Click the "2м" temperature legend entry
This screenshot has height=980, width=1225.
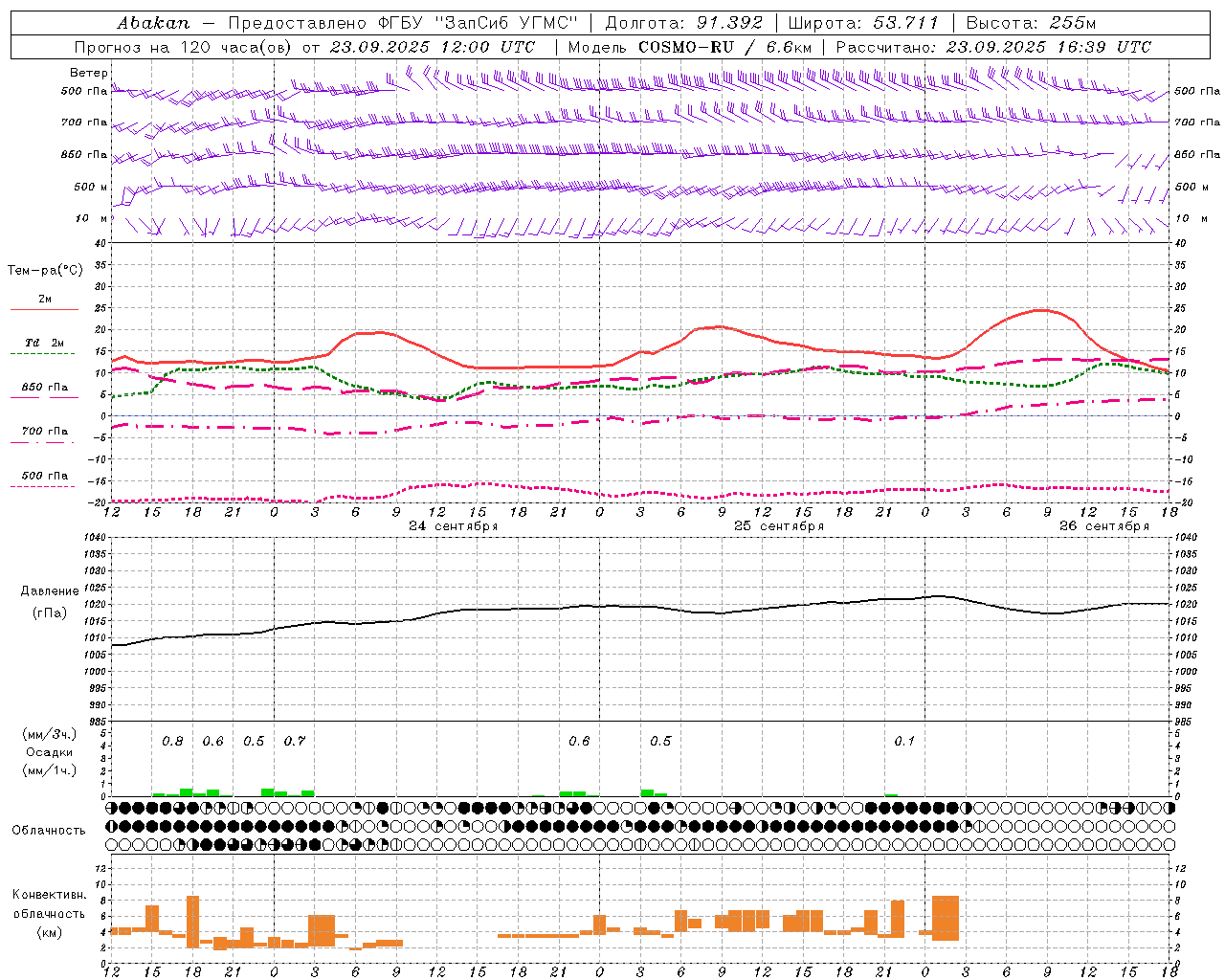click(x=45, y=300)
